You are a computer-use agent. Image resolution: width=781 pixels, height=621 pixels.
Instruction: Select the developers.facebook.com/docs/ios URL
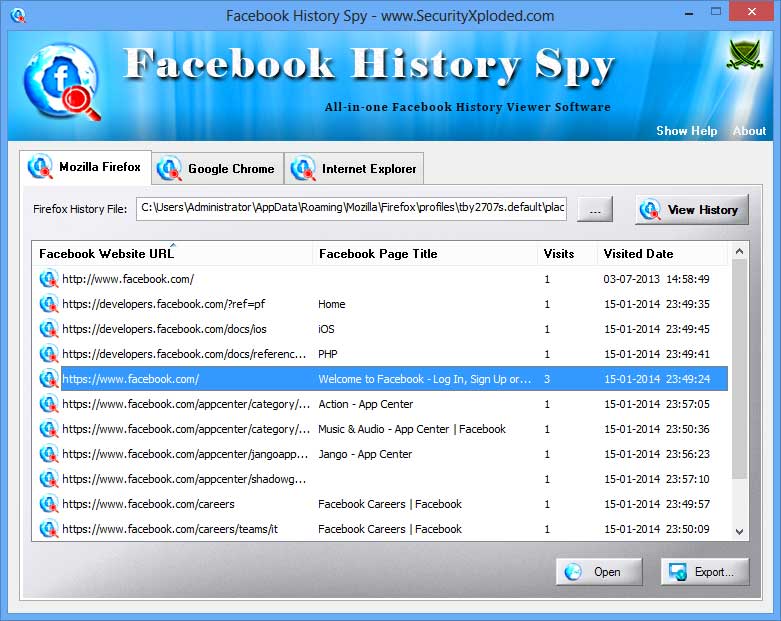(164, 329)
